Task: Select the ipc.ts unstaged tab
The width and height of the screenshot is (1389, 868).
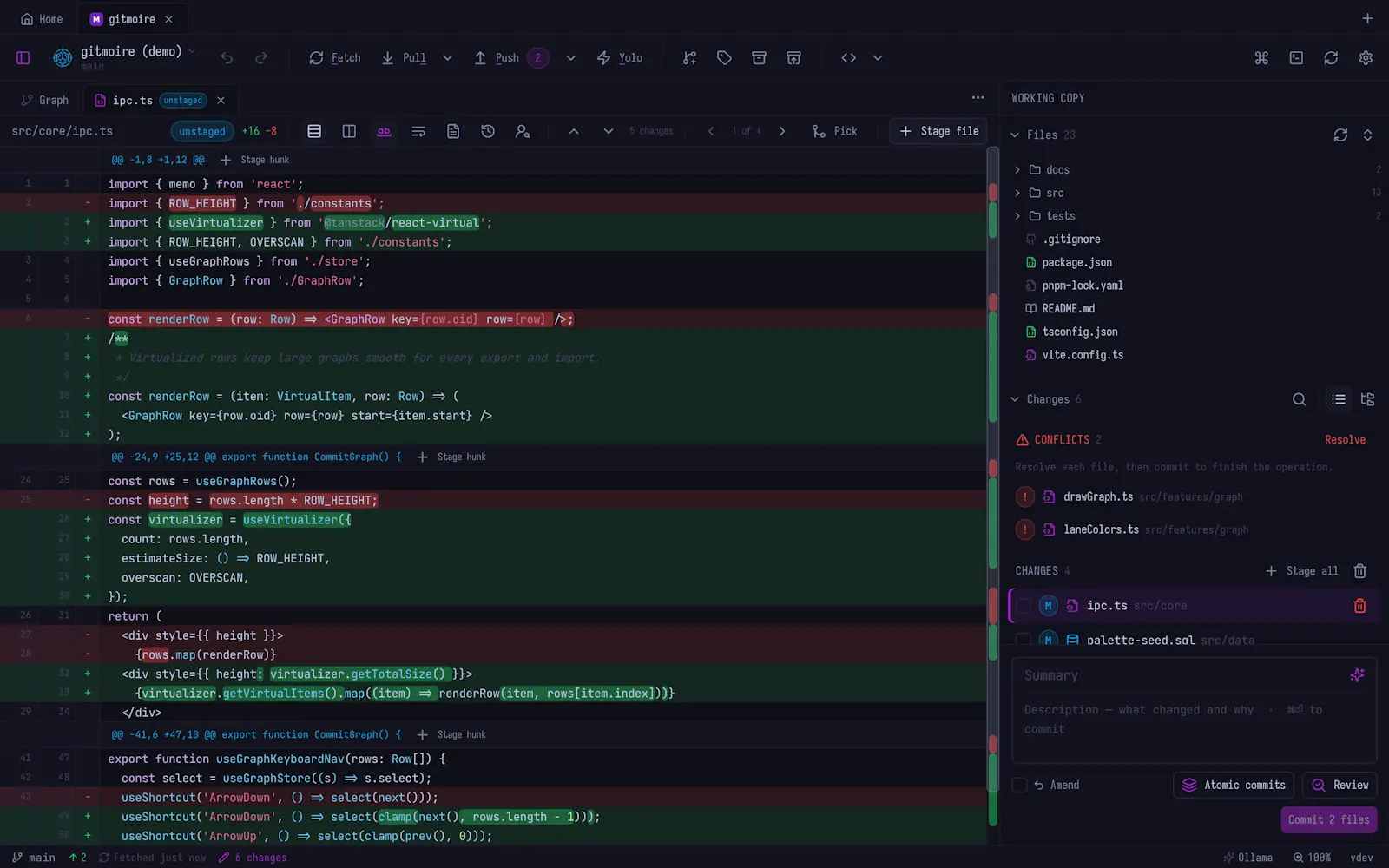Action: coord(150,101)
